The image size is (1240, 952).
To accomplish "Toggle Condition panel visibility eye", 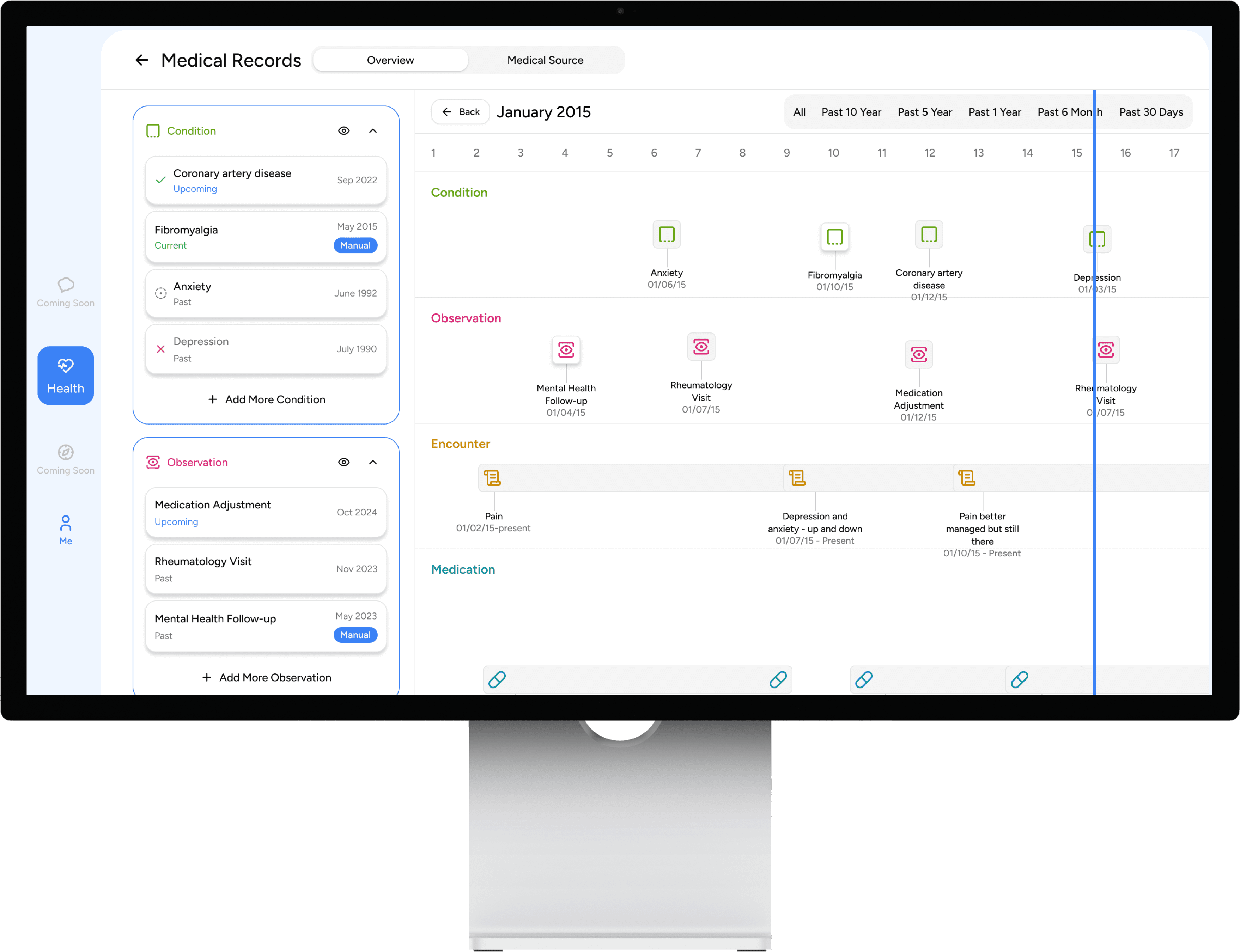I will (x=344, y=131).
